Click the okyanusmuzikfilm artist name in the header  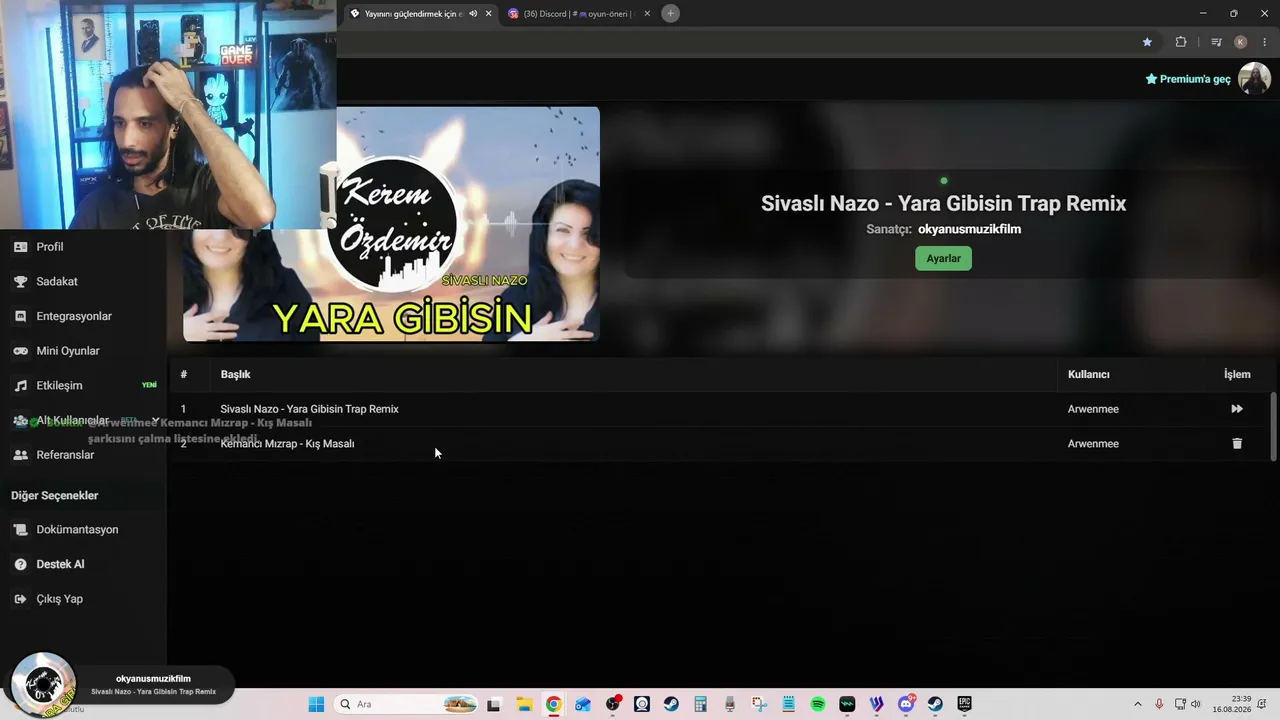pyautogui.click(x=969, y=229)
